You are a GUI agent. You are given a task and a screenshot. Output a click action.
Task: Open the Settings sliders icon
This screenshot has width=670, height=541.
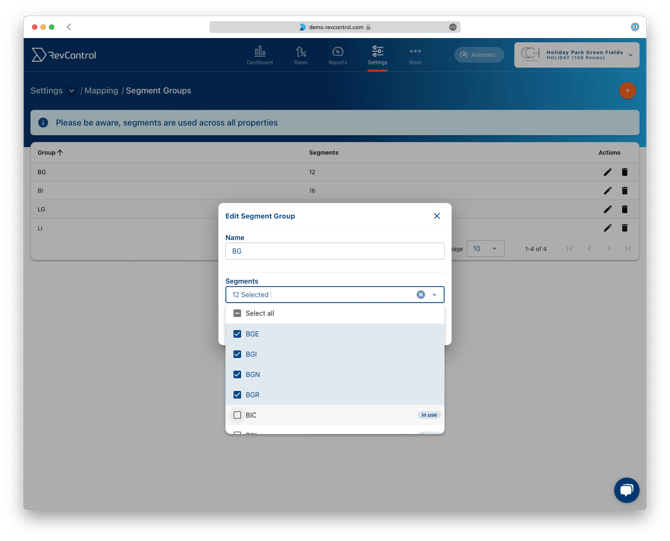(x=377, y=51)
